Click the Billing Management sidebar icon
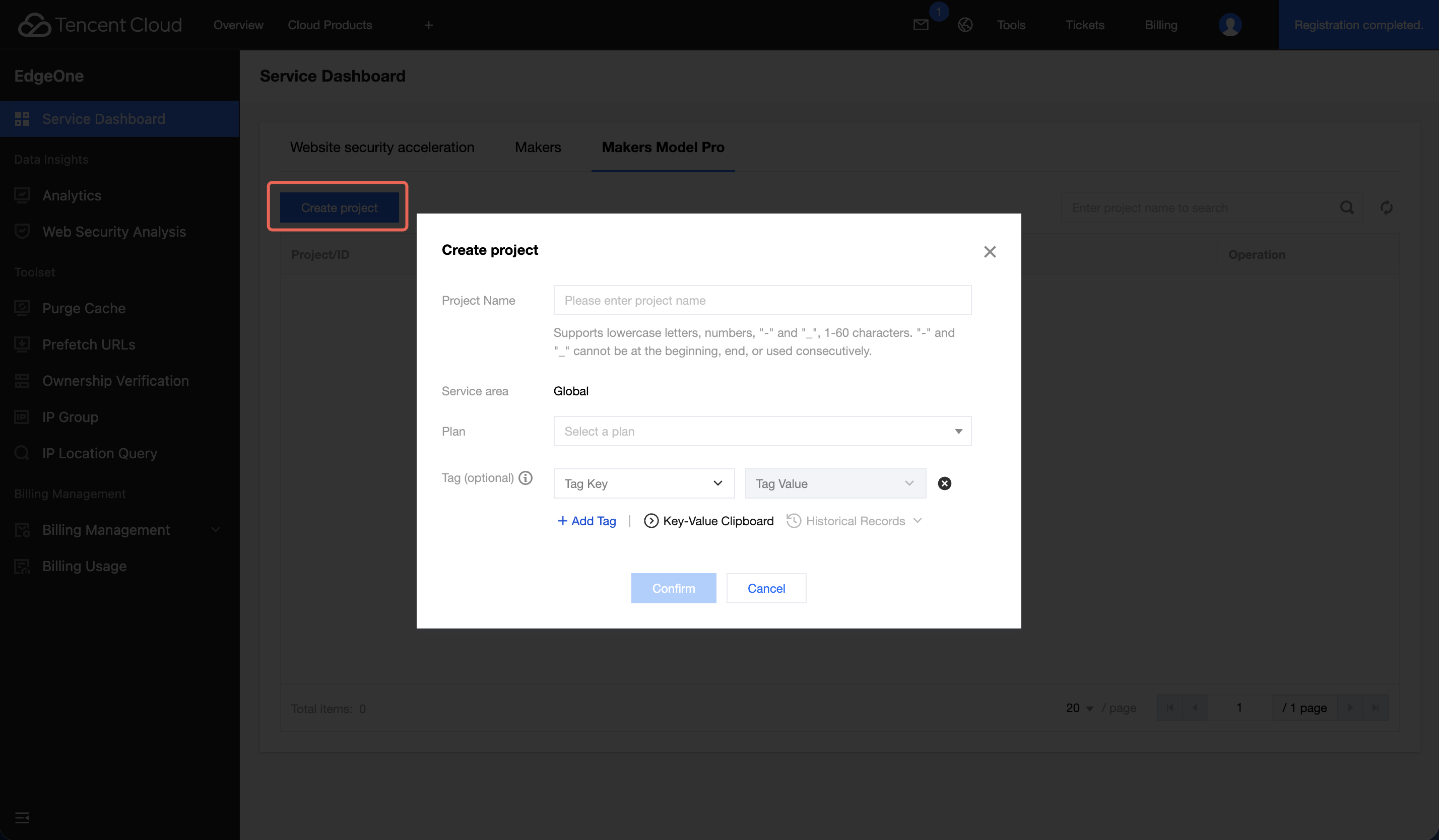Image resolution: width=1439 pixels, height=840 pixels. 22,530
